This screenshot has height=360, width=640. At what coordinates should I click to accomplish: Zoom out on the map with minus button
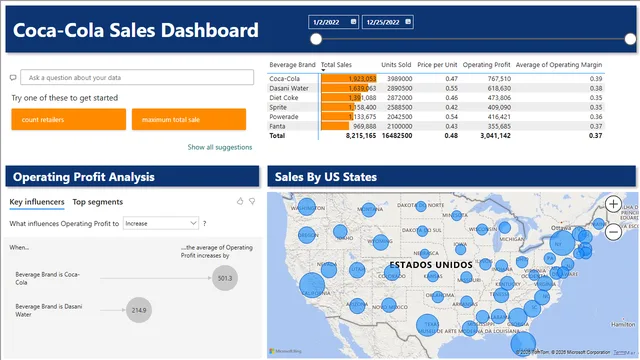[613, 232]
